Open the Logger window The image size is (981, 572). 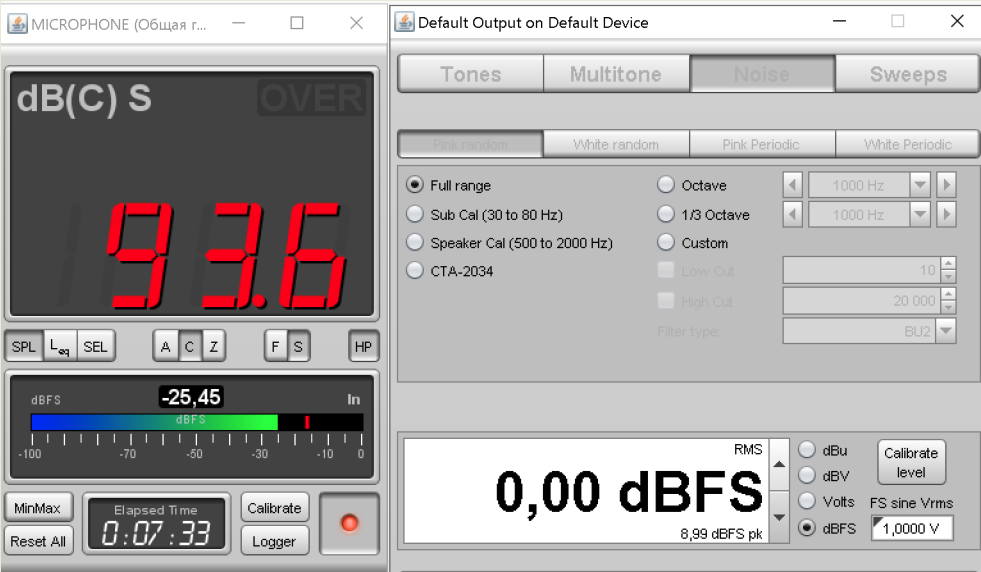pyautogui.click(x=274, y=541)
